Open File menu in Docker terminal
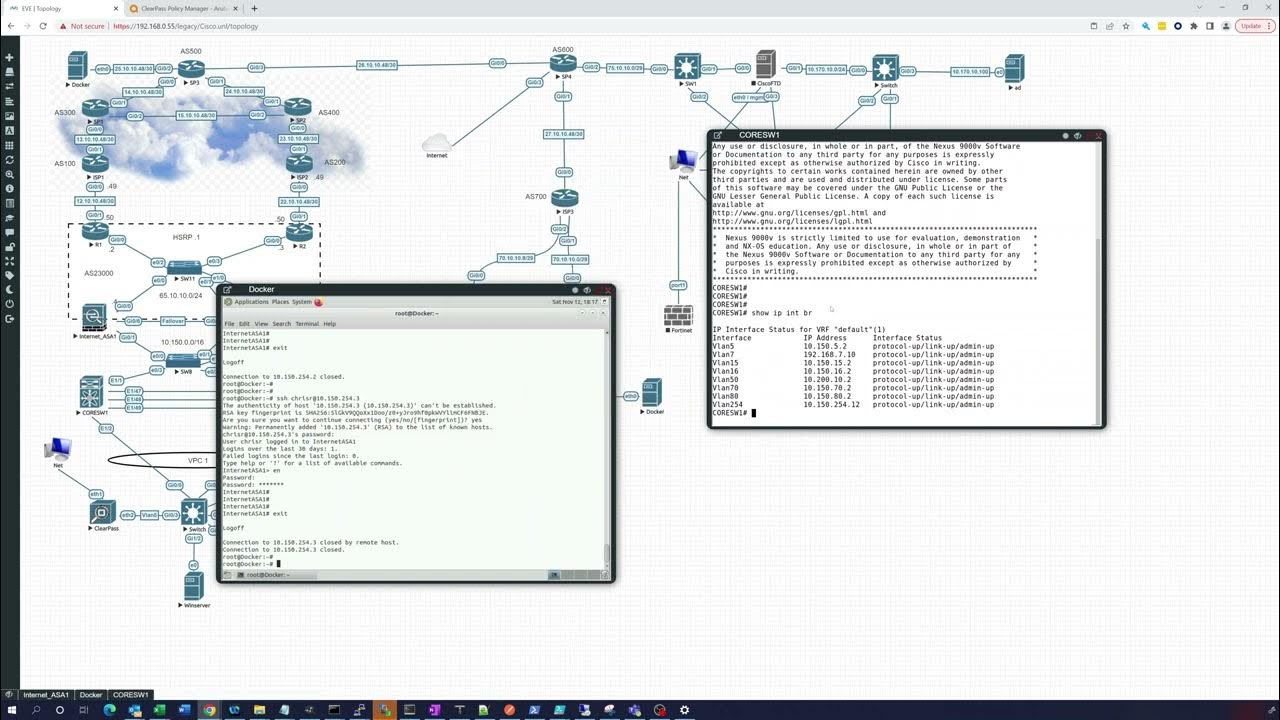 point(229,324)
